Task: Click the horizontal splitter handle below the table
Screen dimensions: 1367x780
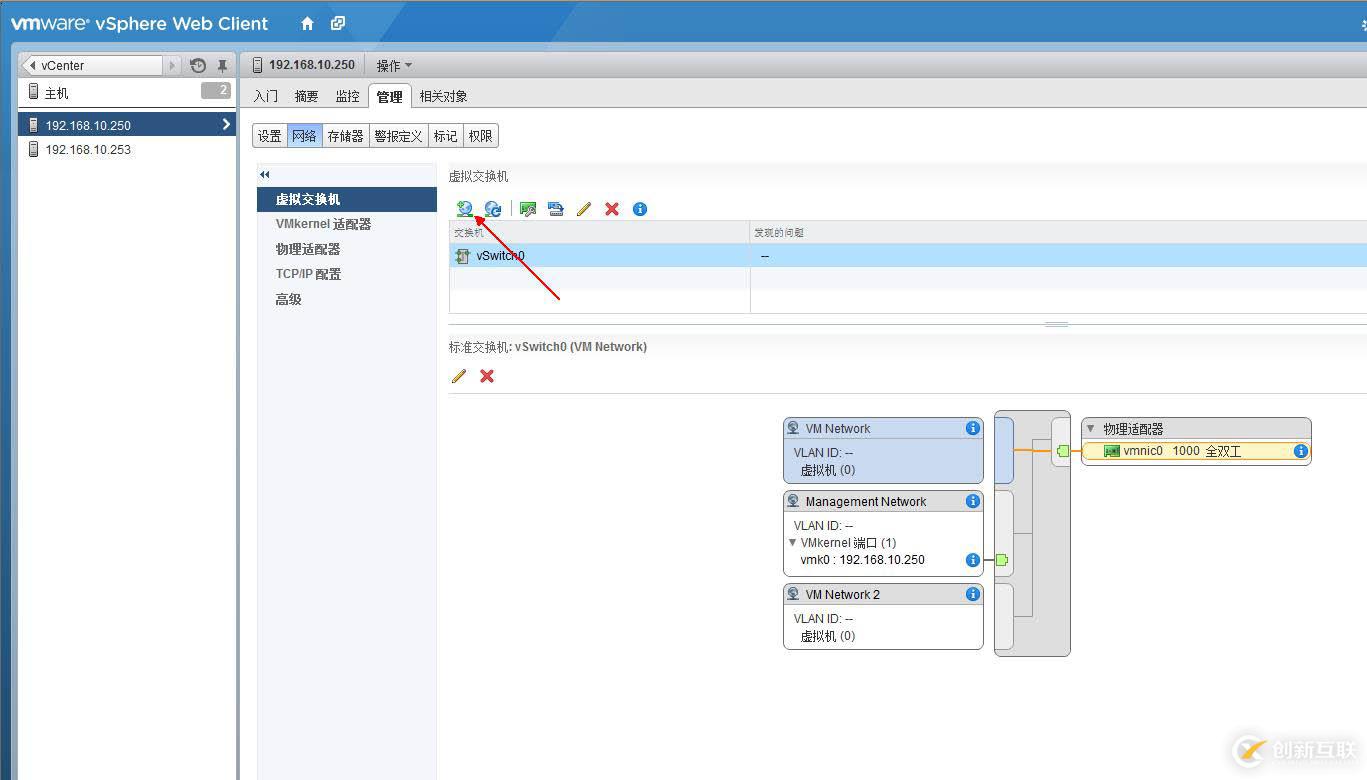Action: pyautogui.click(x=1057, y=324)
